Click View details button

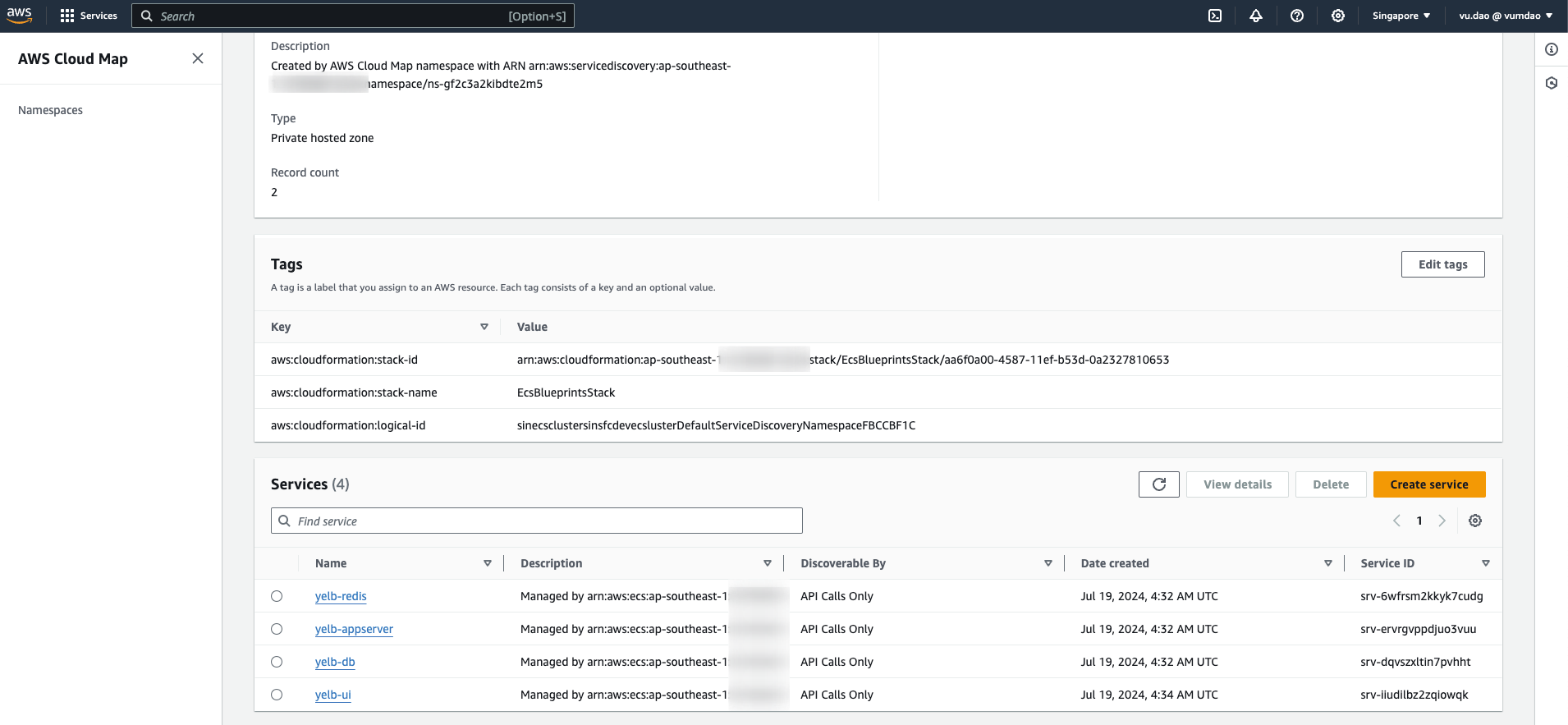click(1237, 484)
